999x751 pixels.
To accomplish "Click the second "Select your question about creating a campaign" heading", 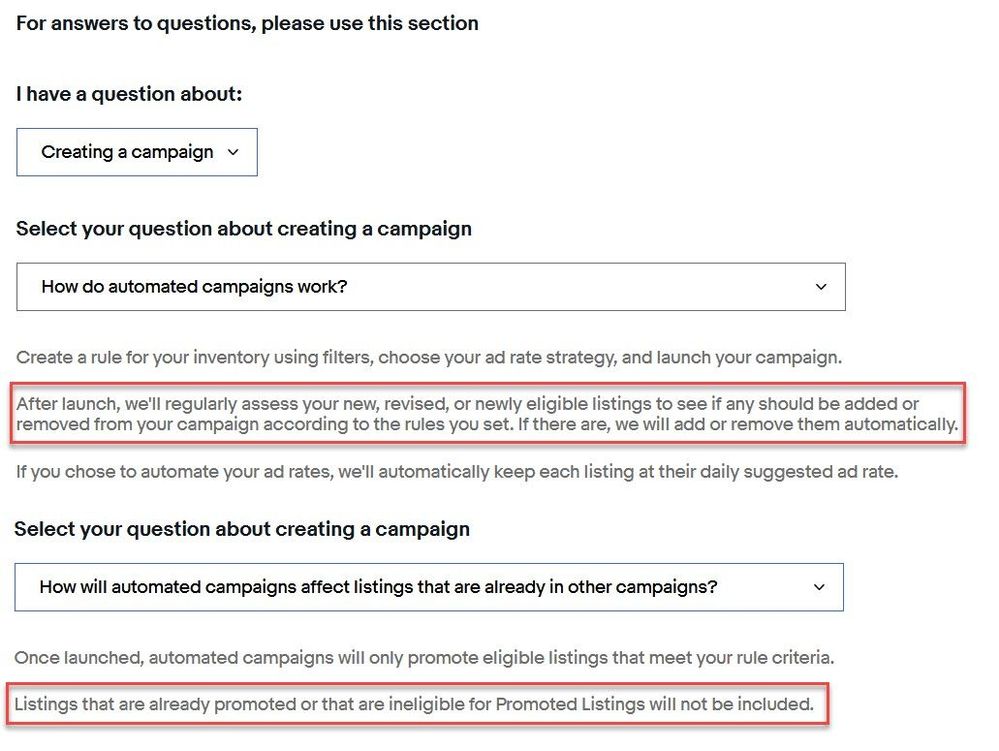I will [x=241, y=529].
